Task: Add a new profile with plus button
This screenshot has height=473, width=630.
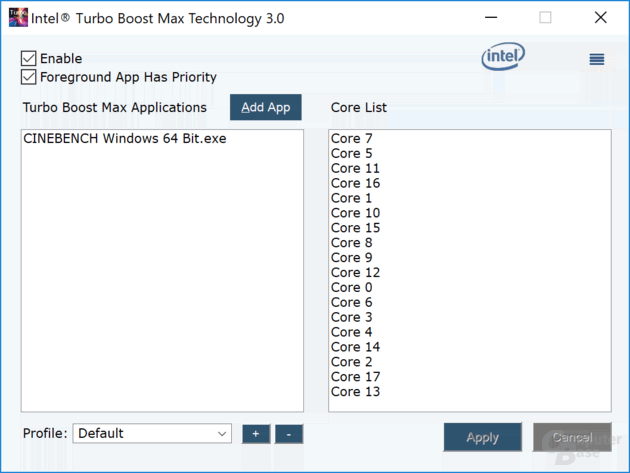Action: [x=256, y=434]
